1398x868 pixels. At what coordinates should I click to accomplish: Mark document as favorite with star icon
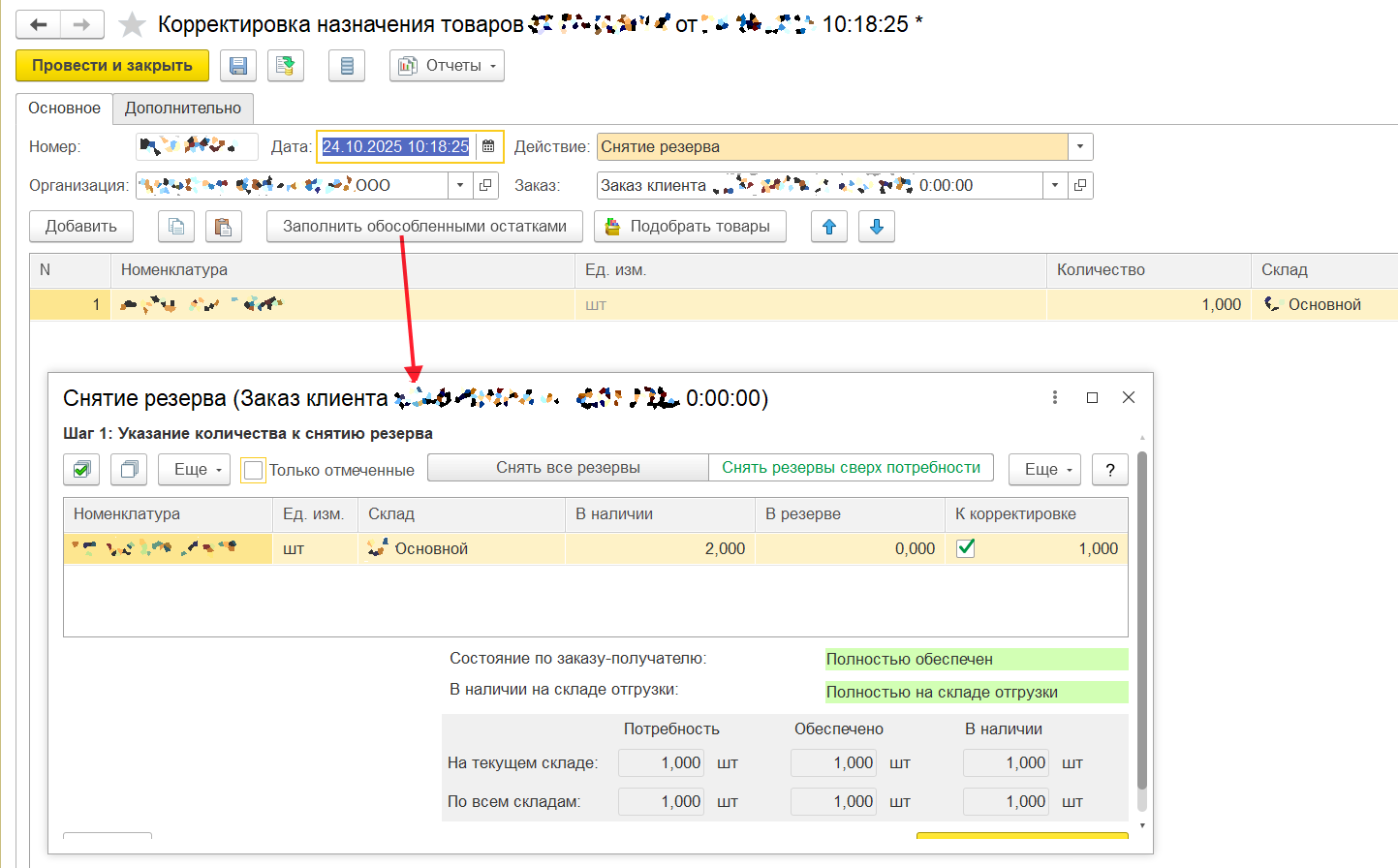[x=132, y=25]
